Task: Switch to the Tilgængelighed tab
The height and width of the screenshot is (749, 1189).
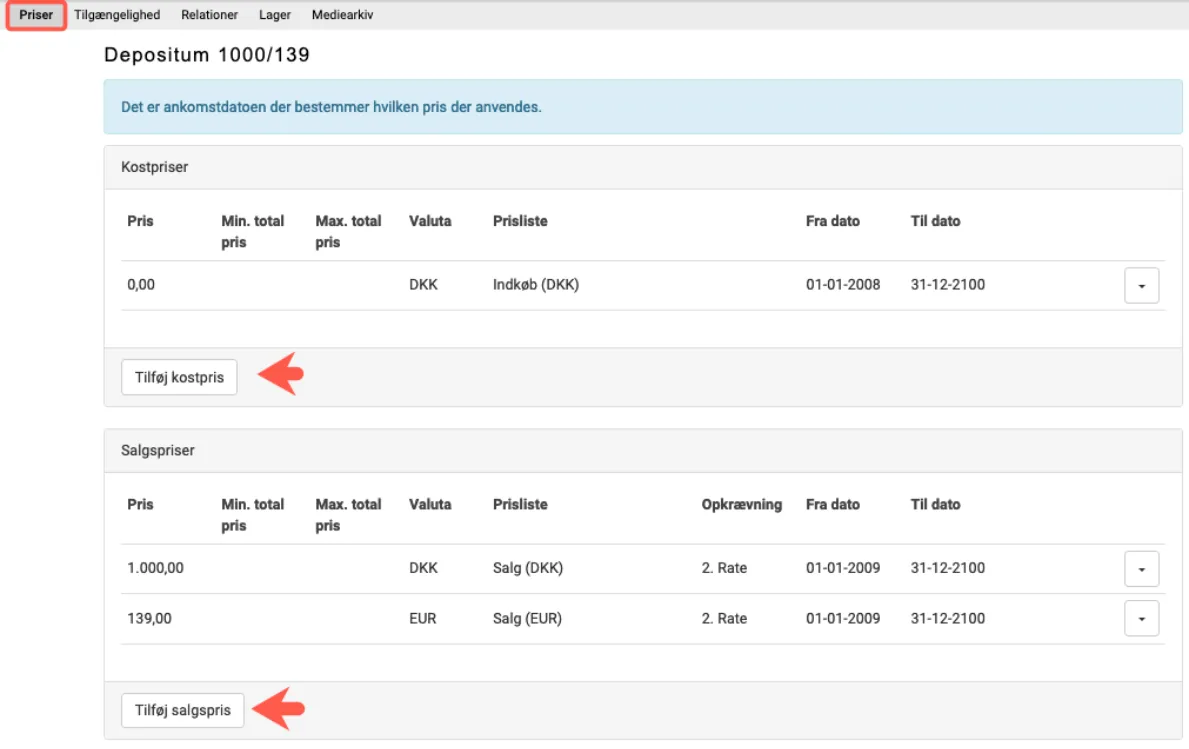Action: 117,15
